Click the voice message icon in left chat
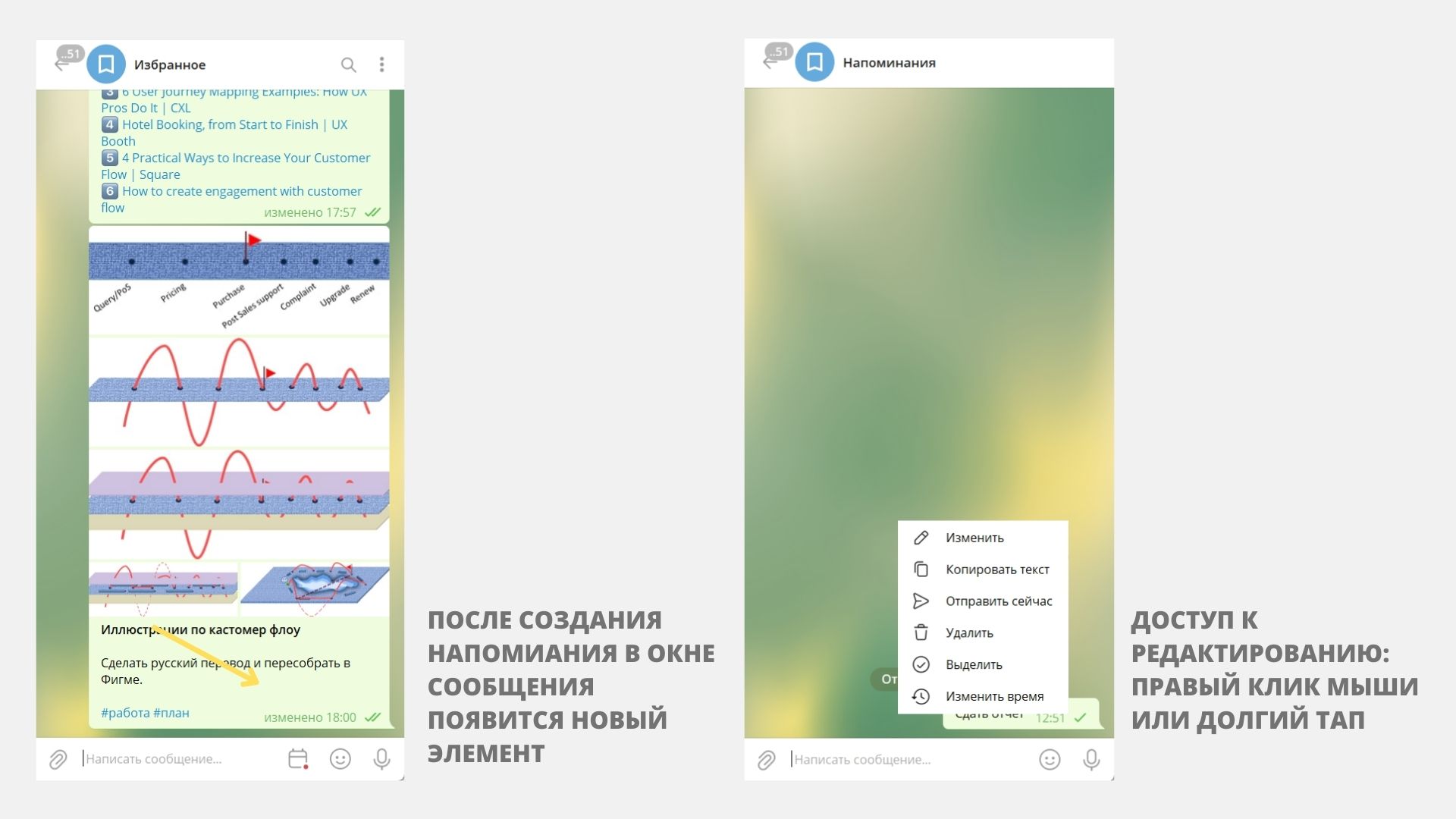The height and width of the screenshot is (819, 1456). click(x=383, y=759)
